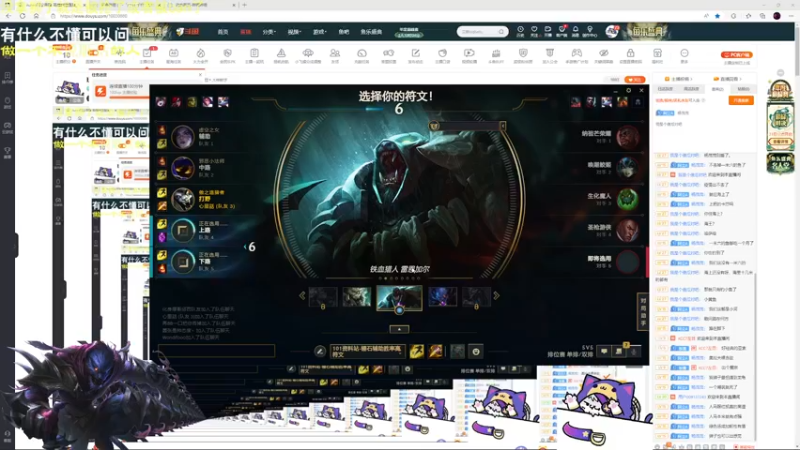Image resolution: width=800 pixels, height=450 pixels.
Task: Open the 对局助手 side tab
Action: [x=643, y=312]
